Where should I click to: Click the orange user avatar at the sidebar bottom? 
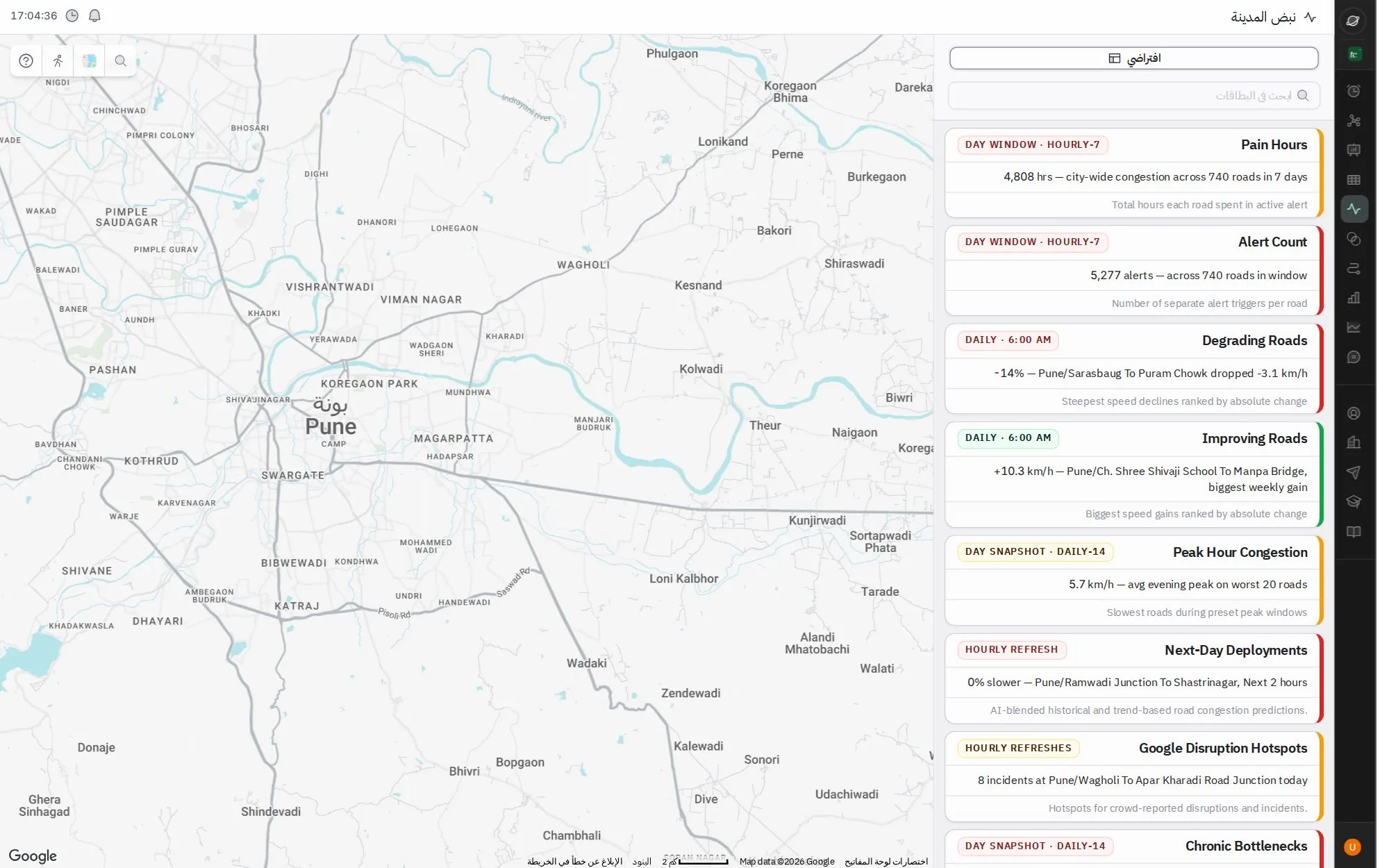click(1351, 846)
